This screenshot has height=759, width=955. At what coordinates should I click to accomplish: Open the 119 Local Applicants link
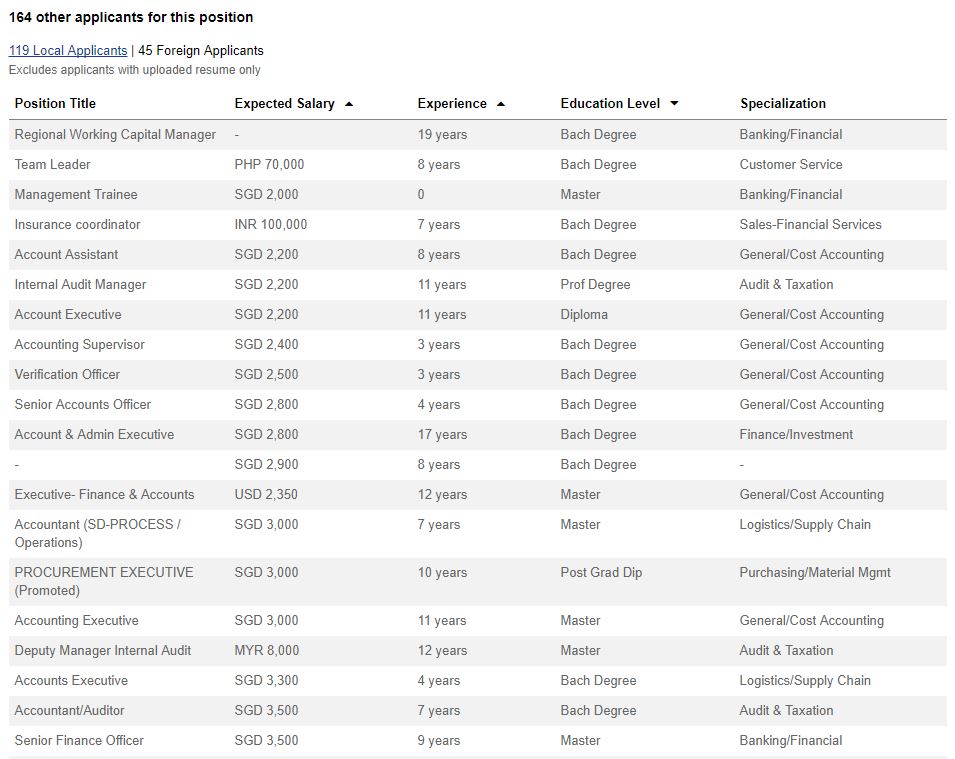pos(68,51)
